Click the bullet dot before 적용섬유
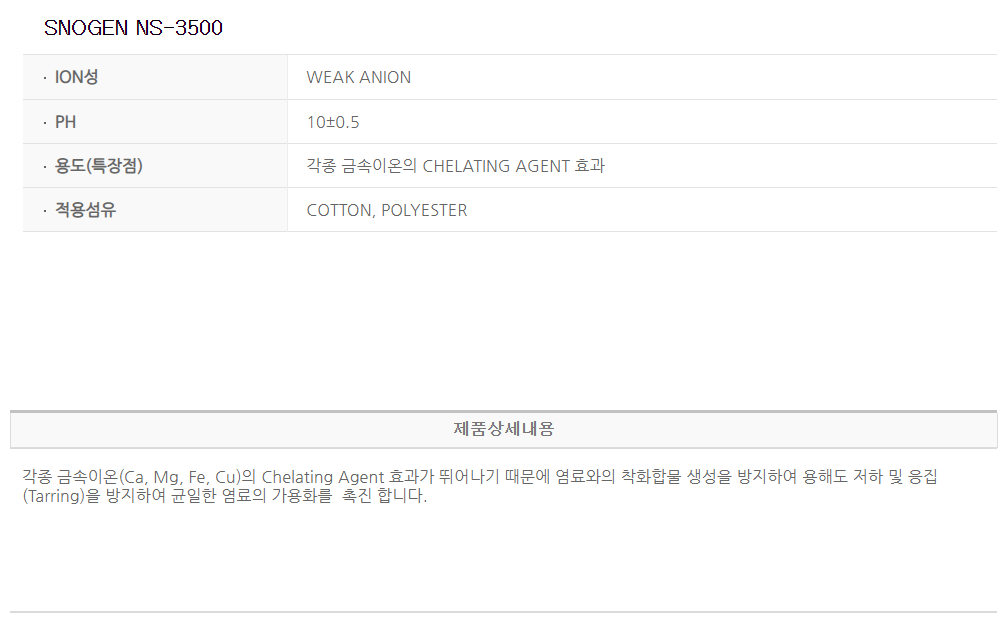 [44, 211]
